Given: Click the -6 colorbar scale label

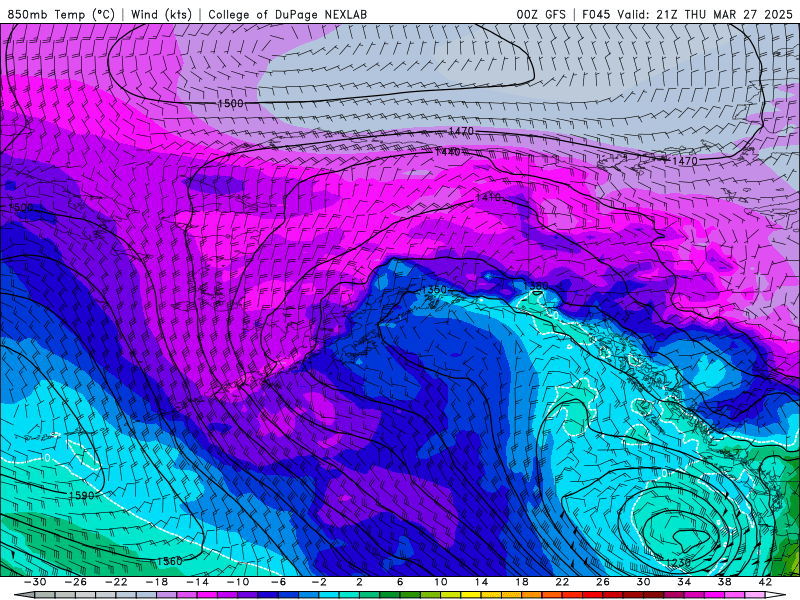Looking at the screenshot, I should tap(279, 582).
